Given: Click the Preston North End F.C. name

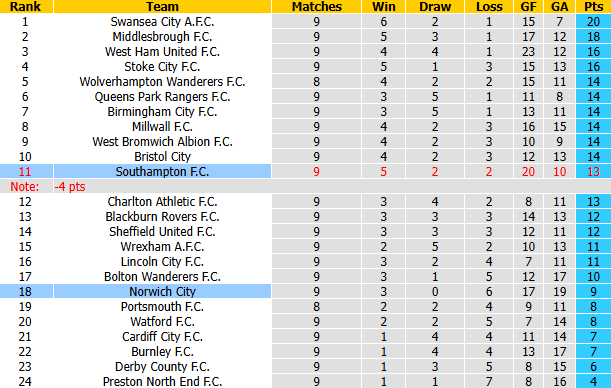Looking at the screenshot, I should point(162,381).
